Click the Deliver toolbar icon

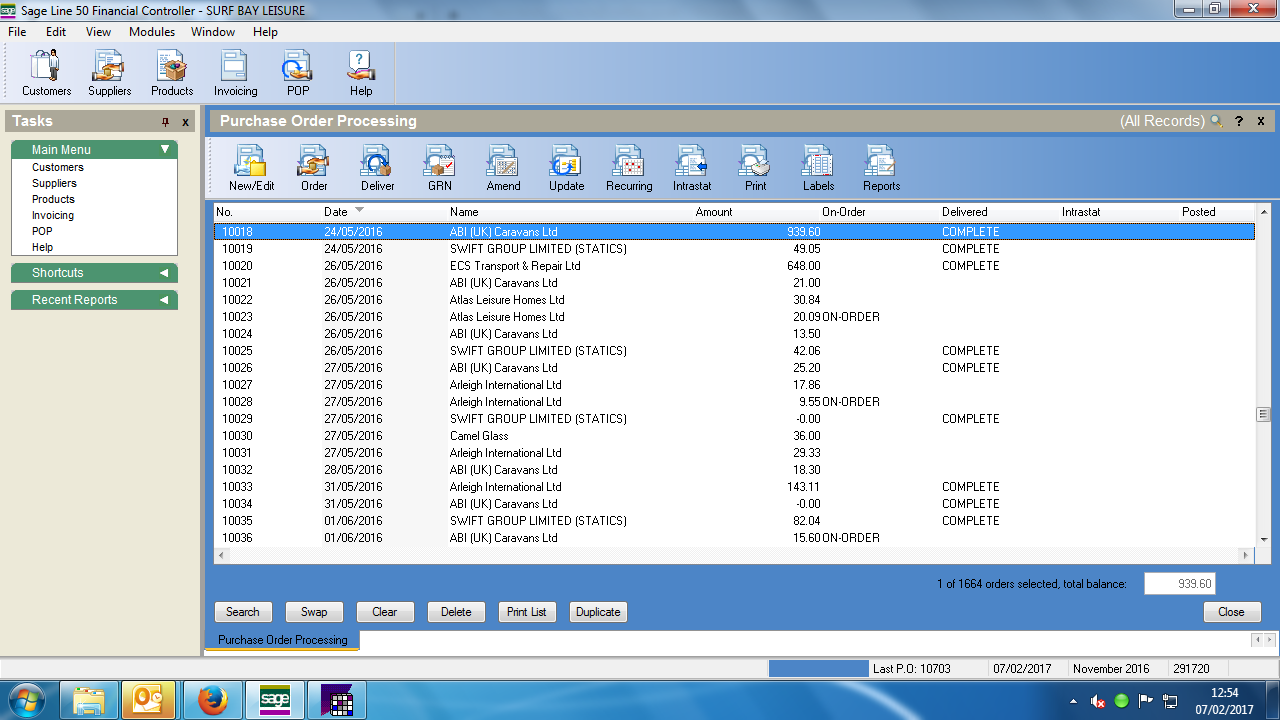[x=377, y=168]
